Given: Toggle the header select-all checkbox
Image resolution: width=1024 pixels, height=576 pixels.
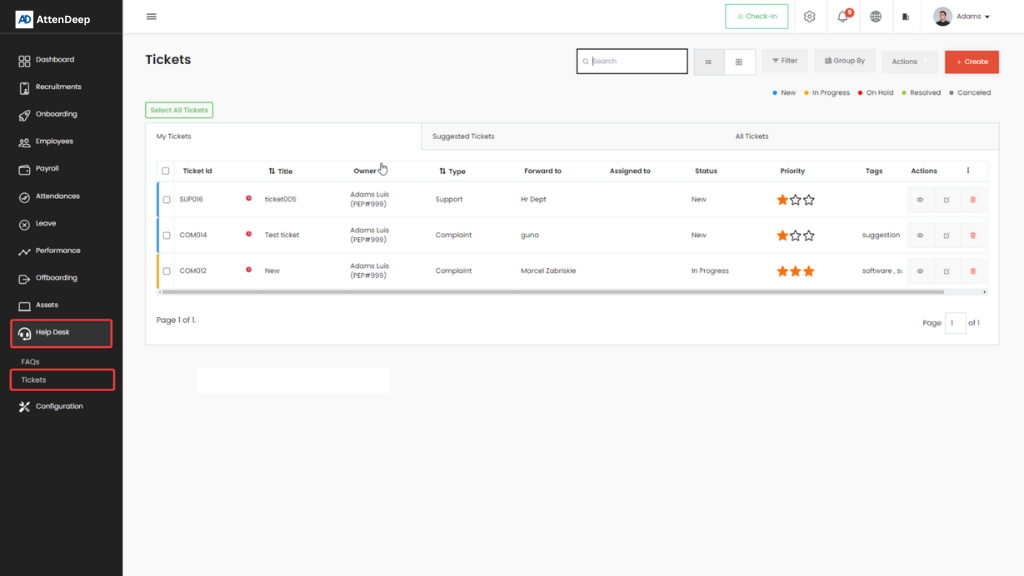Looking at the screenshot, I should pyautogui.click(x=166, y=171).
